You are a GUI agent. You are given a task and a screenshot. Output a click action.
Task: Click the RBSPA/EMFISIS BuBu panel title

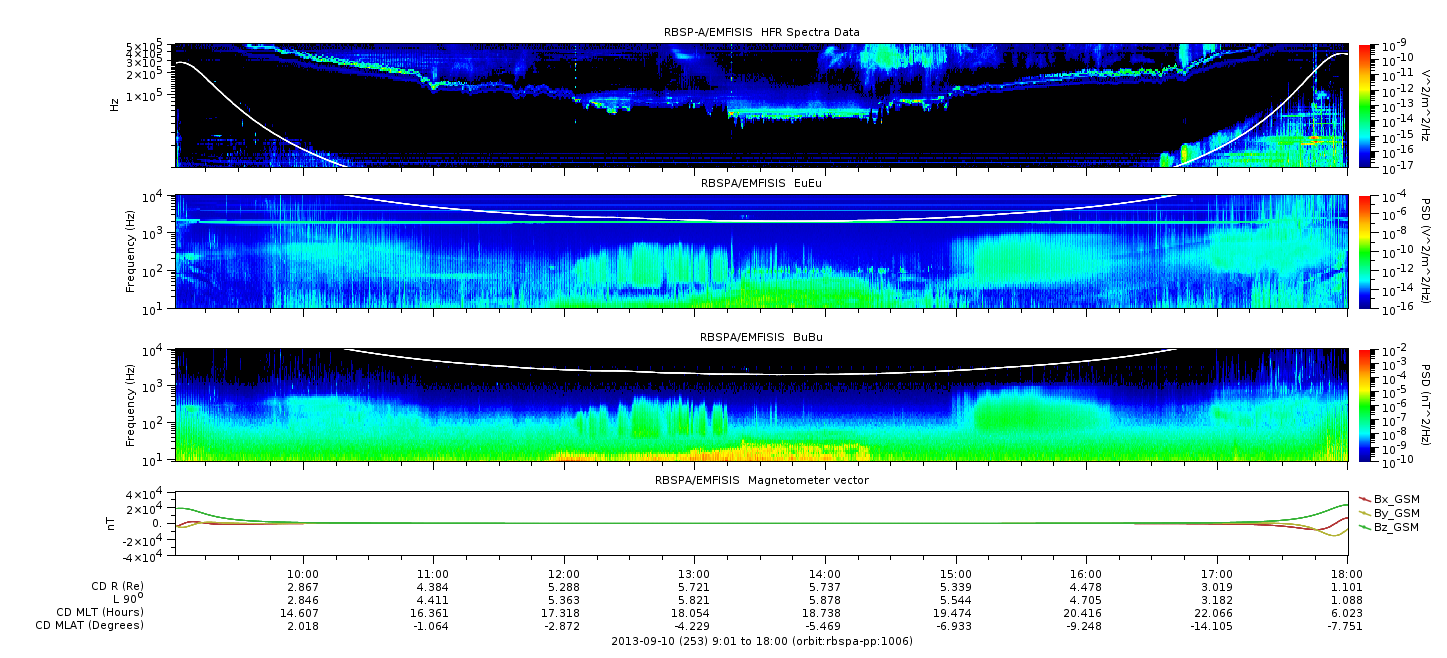(761, 338)
